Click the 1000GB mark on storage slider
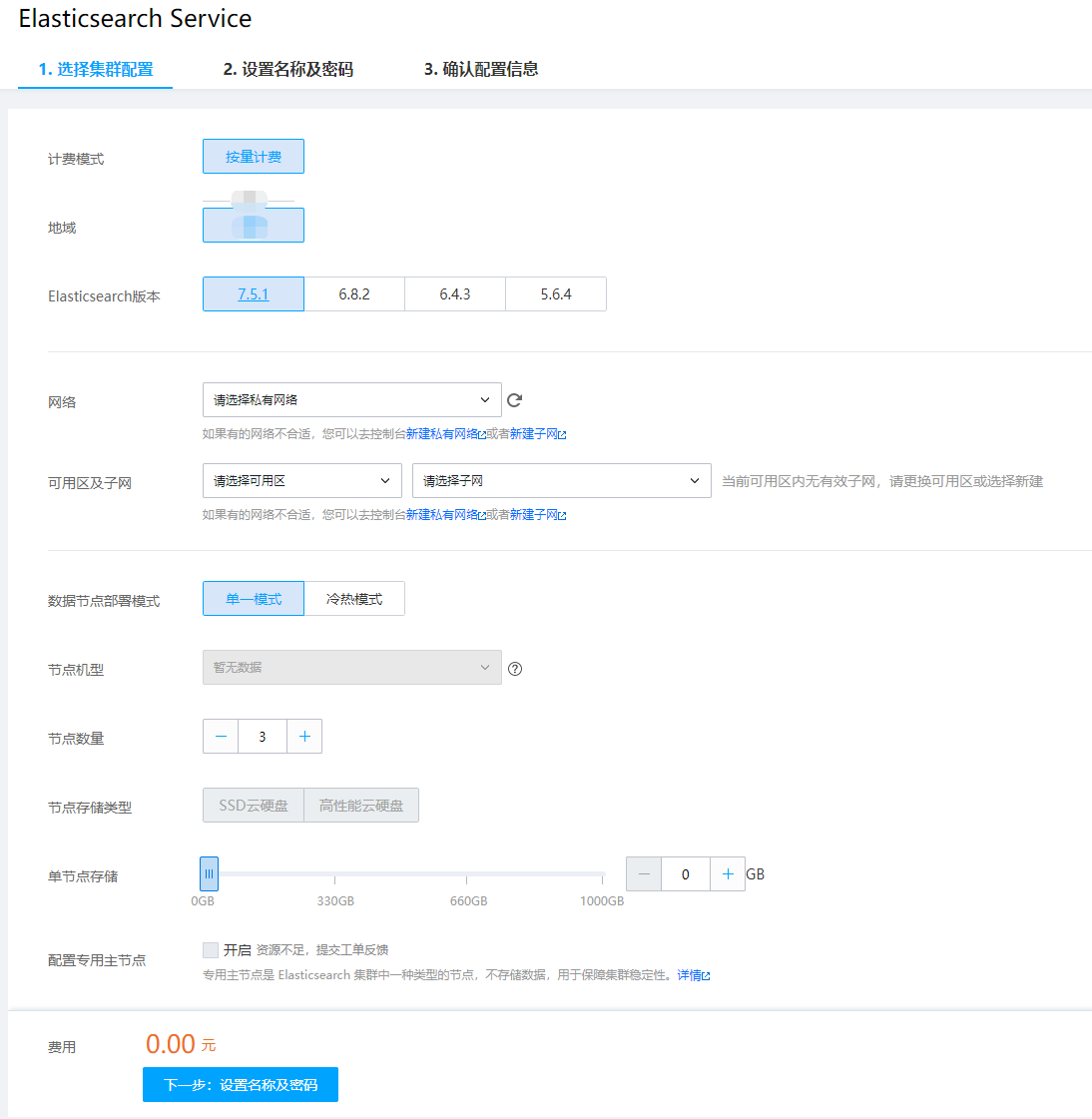Image resolution: width=1092 pixels, height=1119 pixels. coord(602,900)
